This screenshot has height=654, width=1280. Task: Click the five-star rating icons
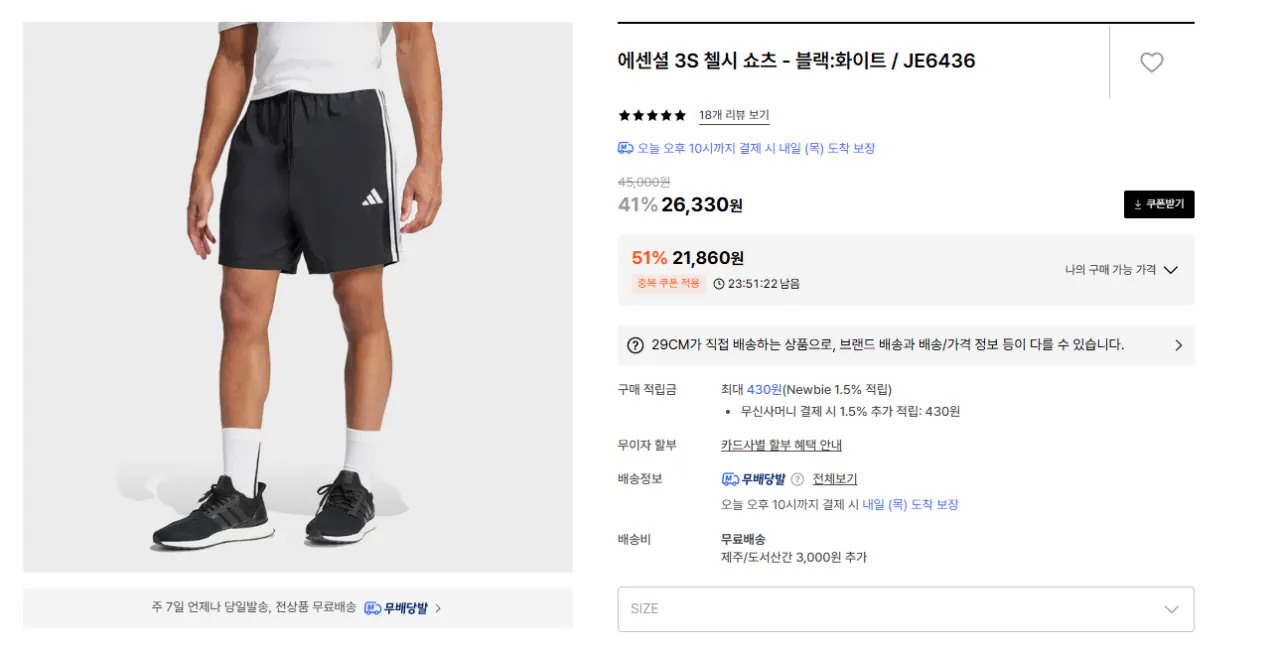click(651, 115)
